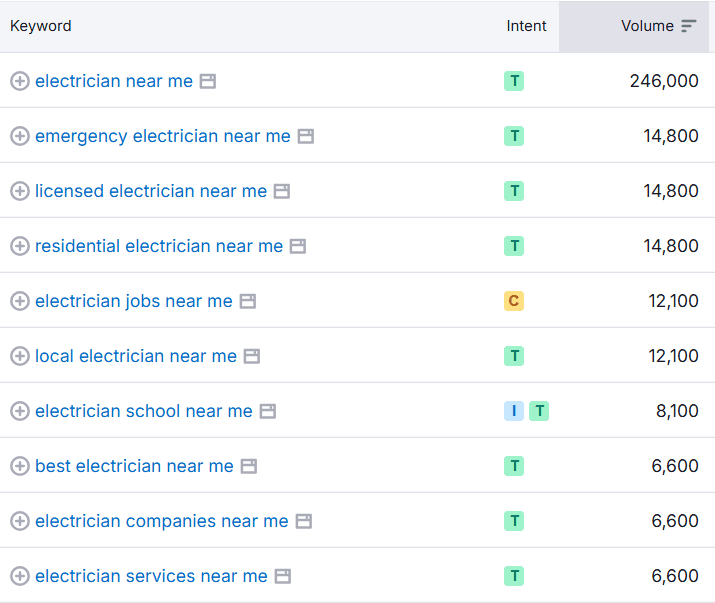This screenshot has width=715, height=603.
Task: Add 'electrician jobs near me' using plus icon
Action: coord(20,301)
